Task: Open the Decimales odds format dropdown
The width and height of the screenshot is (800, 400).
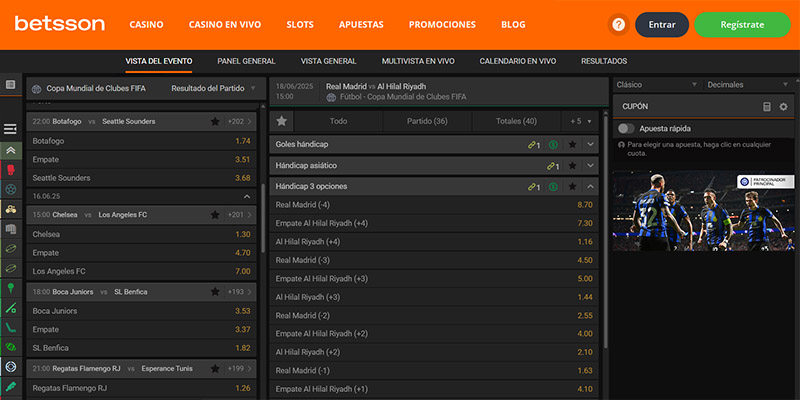Action: [x=747, y=85]
